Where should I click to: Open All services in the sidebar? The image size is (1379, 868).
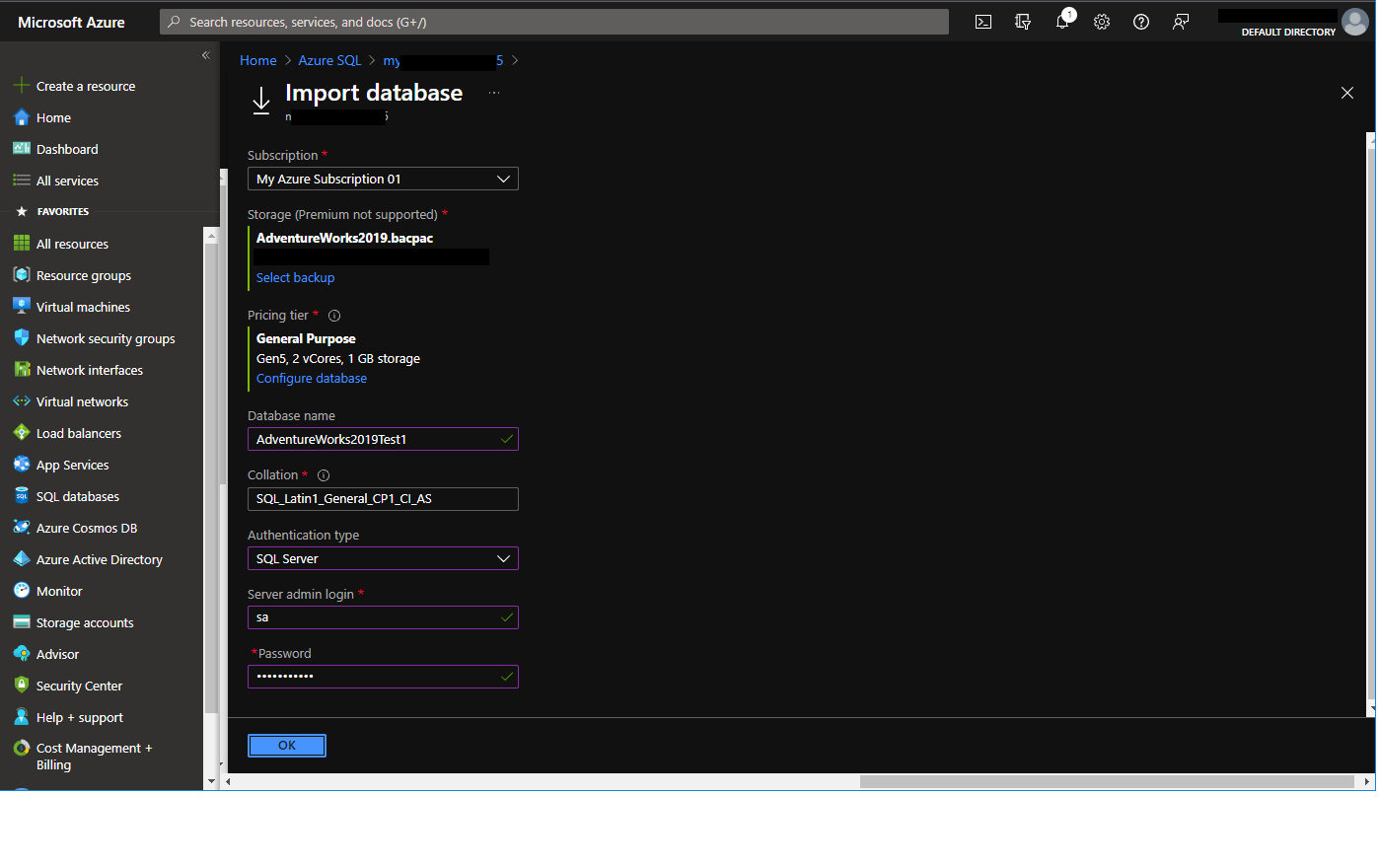67,181
